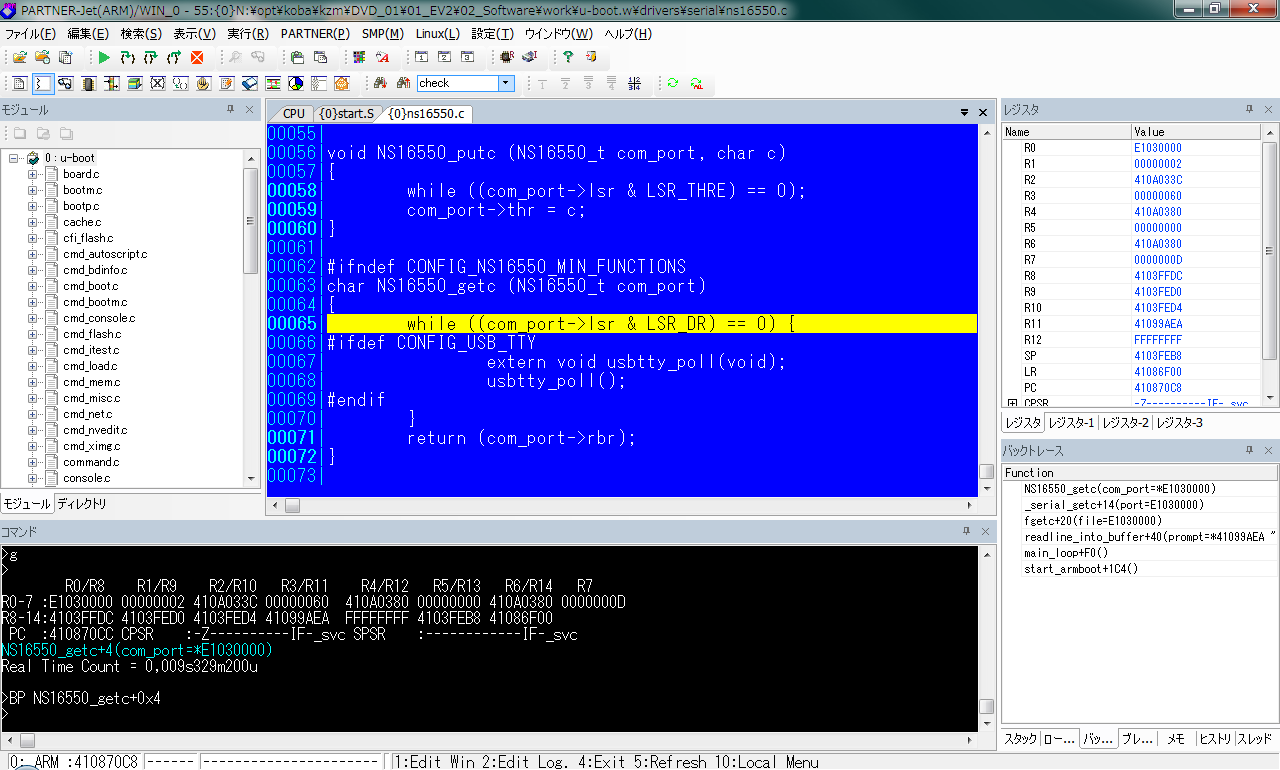
Task: Click the Value column header in registers
Action: point(1197,132)
